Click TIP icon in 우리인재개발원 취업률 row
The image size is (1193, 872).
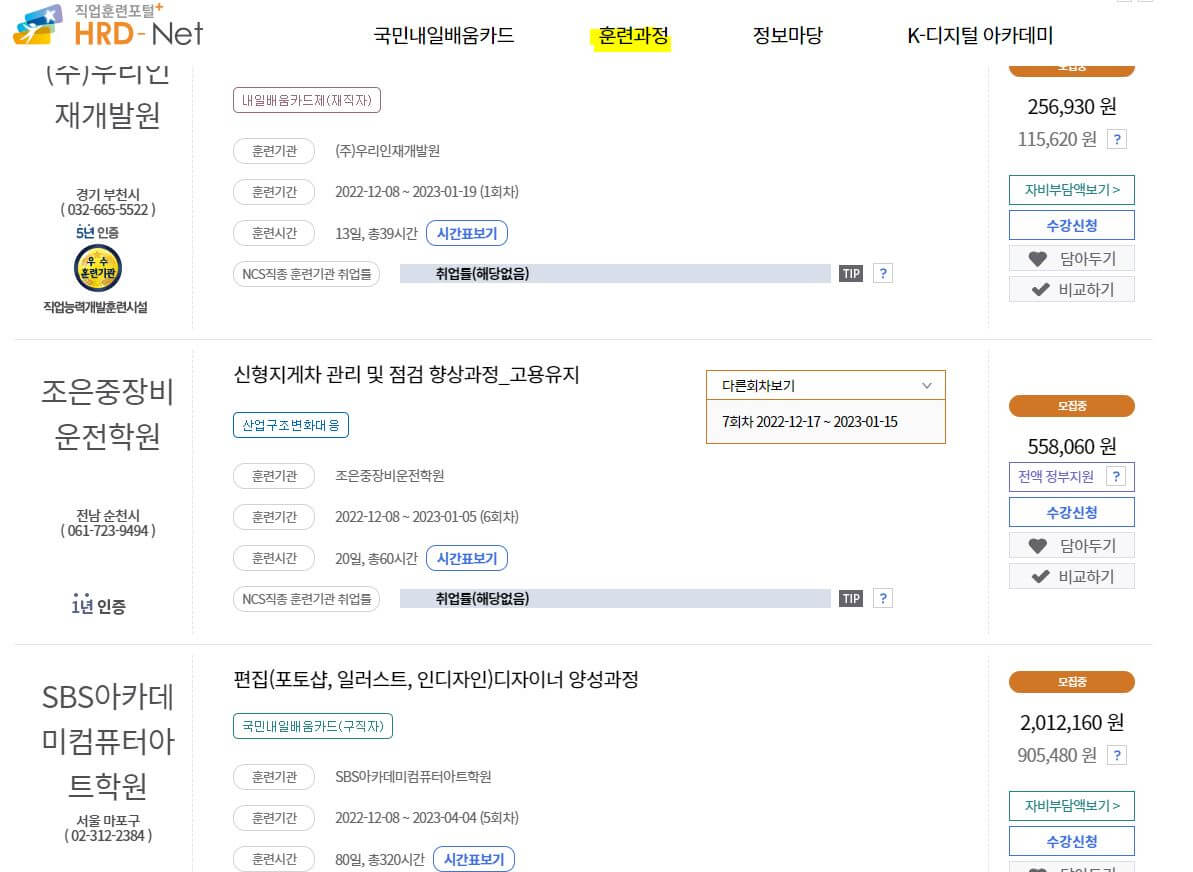tap(851, 274)
